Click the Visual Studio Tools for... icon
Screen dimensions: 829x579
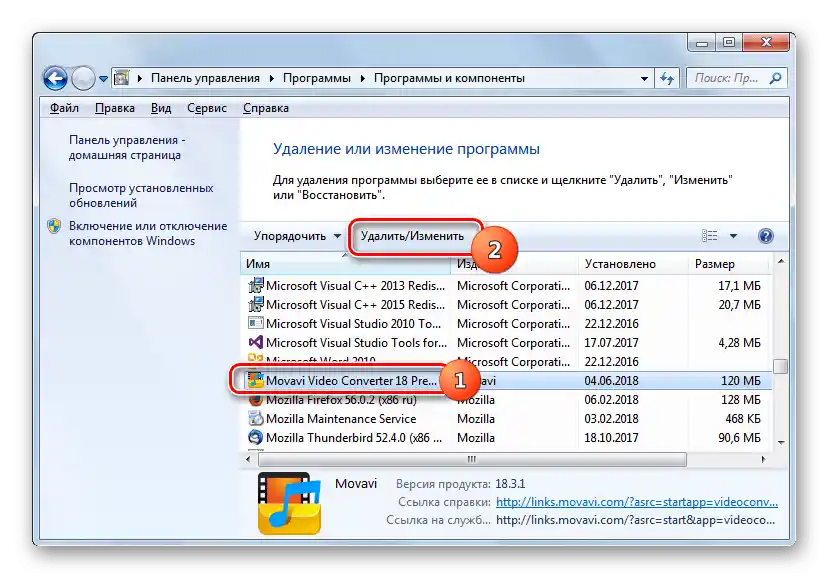[x=256, y=342]
